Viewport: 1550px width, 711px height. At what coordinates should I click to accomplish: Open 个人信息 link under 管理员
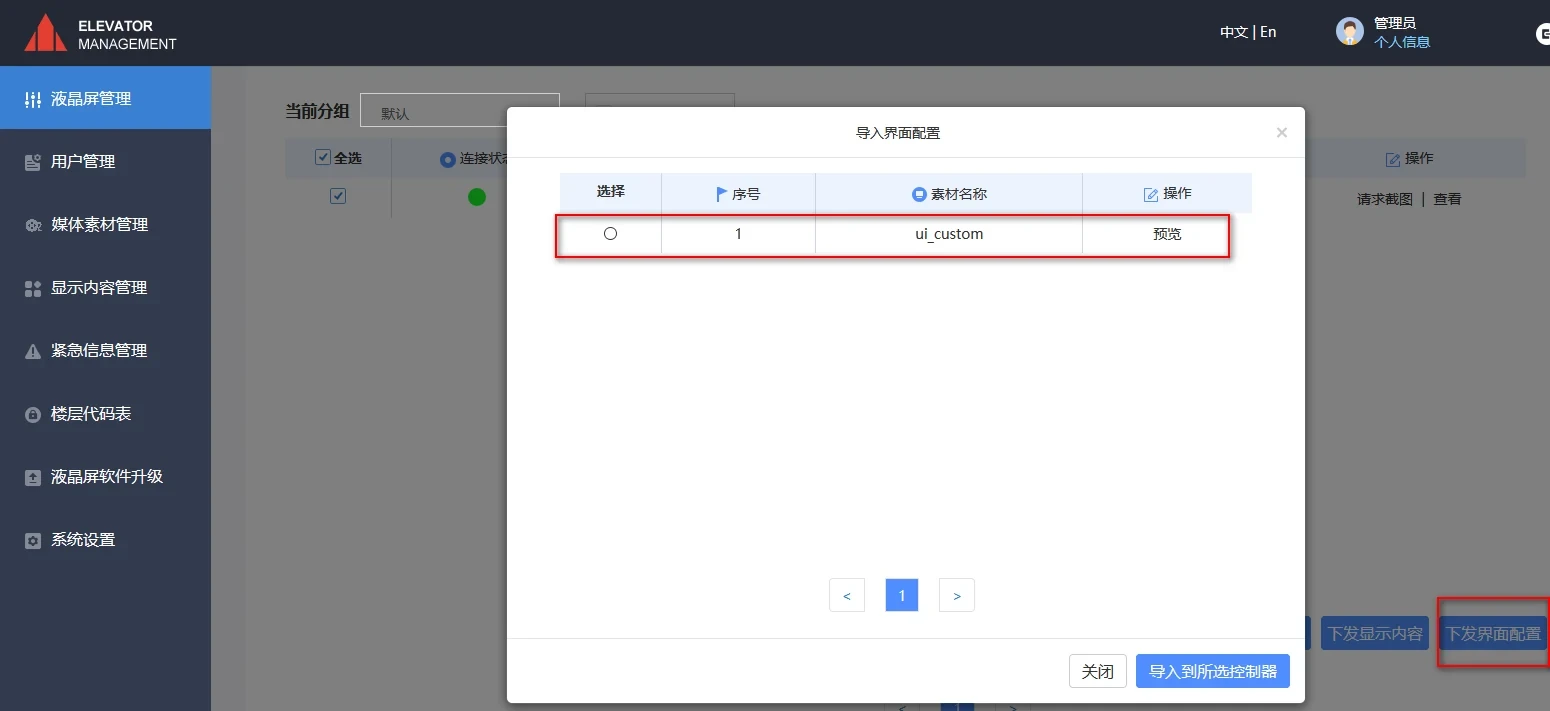point(1402,42)
